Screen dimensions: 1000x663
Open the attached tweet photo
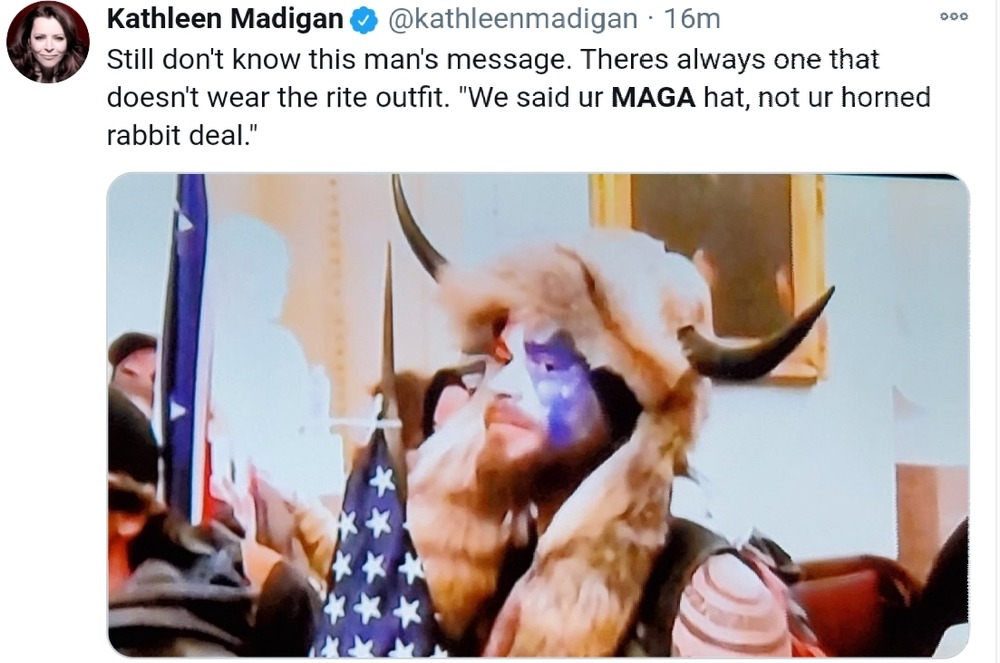click(538, 415)
